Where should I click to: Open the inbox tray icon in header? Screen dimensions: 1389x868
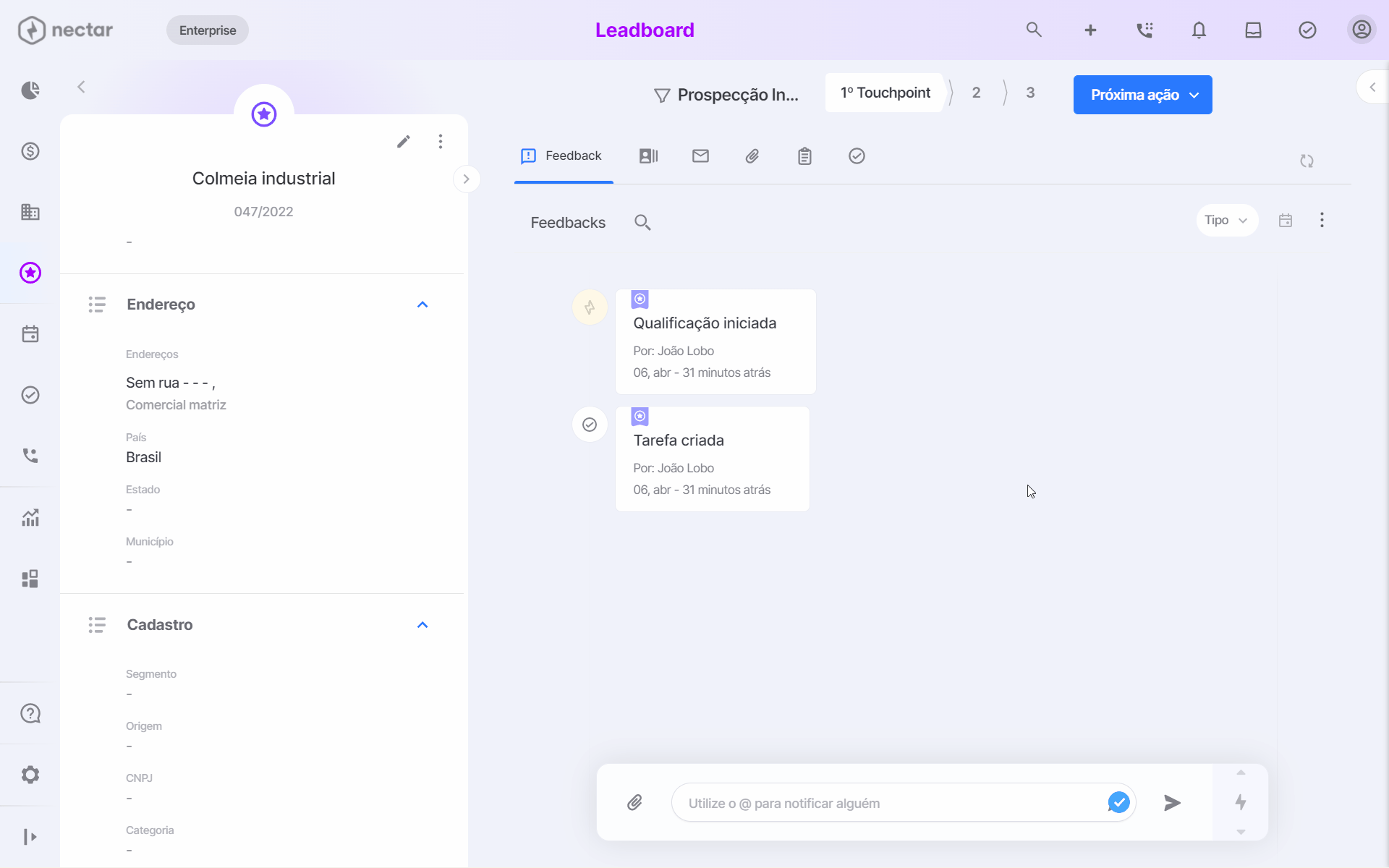pos(1253,30)
